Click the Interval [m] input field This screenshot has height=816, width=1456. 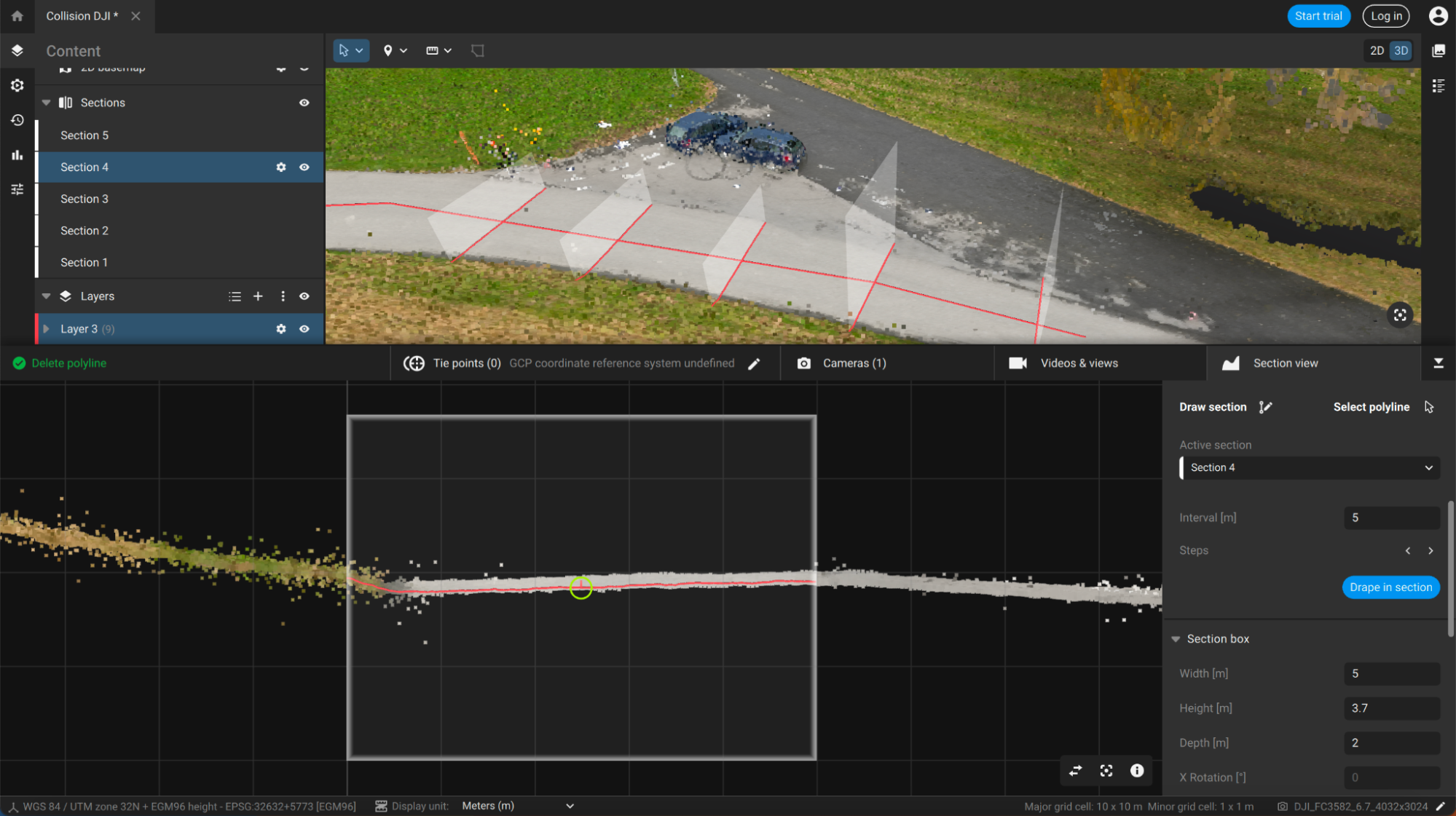[x=1391, y=518]
